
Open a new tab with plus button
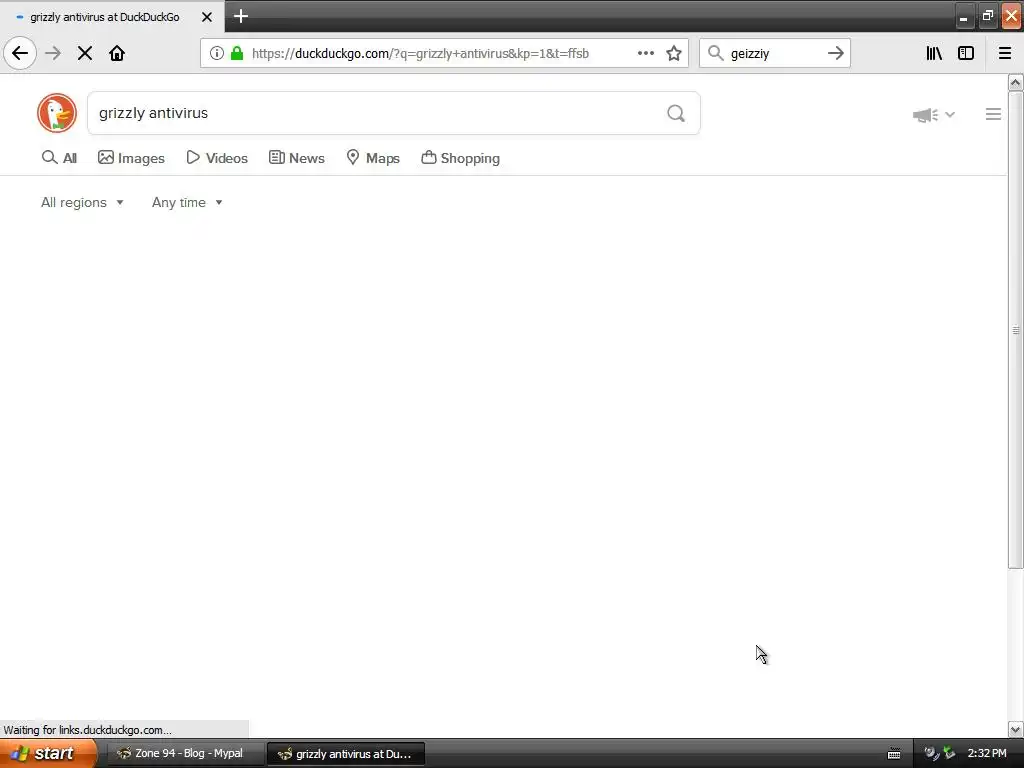click(241, 16)
